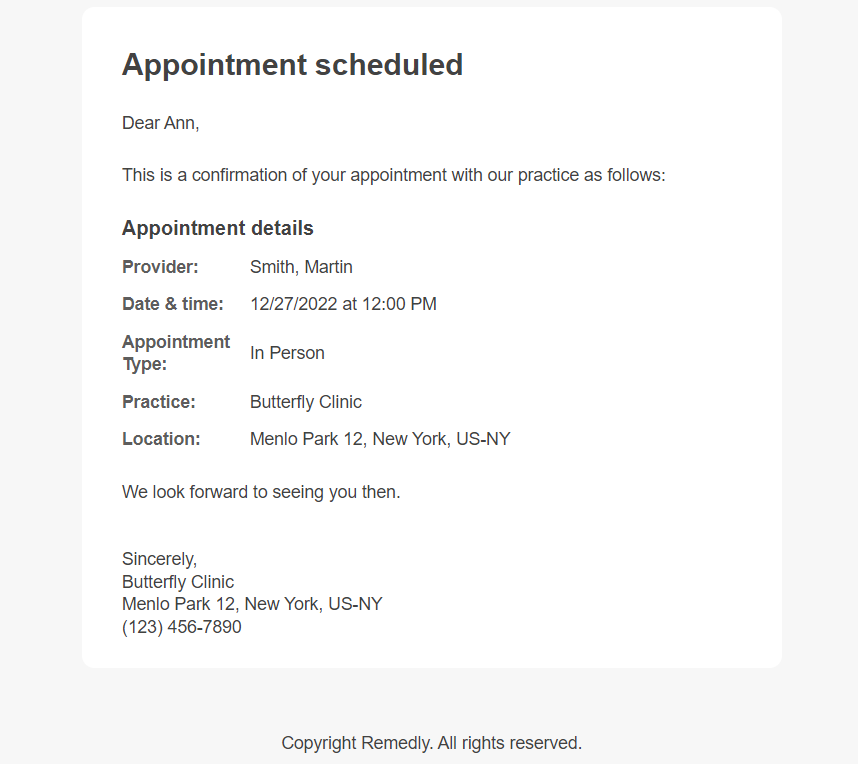
Task: Click the phone number (123) 456-7890
Action: point(181,627)
